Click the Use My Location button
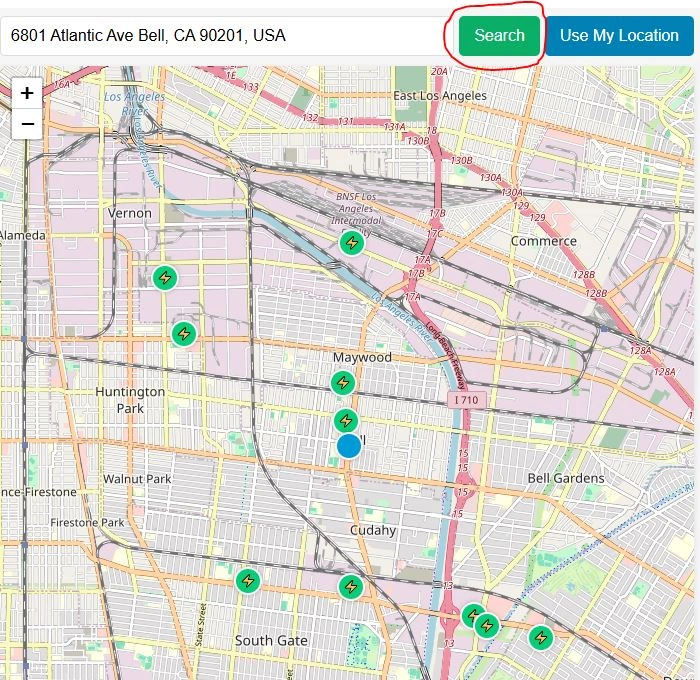700x680 pixels. (619, 36)
